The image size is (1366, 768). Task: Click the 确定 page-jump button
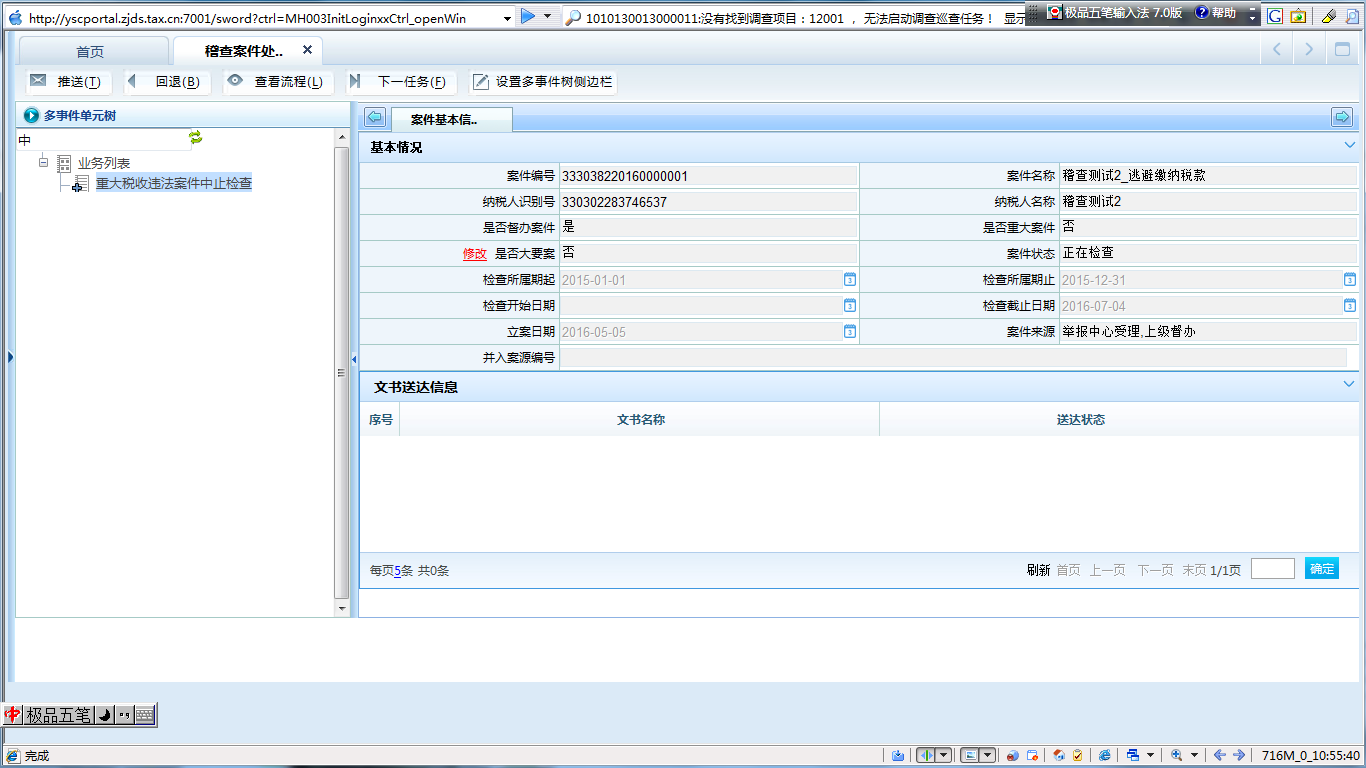pos(1322,568)
